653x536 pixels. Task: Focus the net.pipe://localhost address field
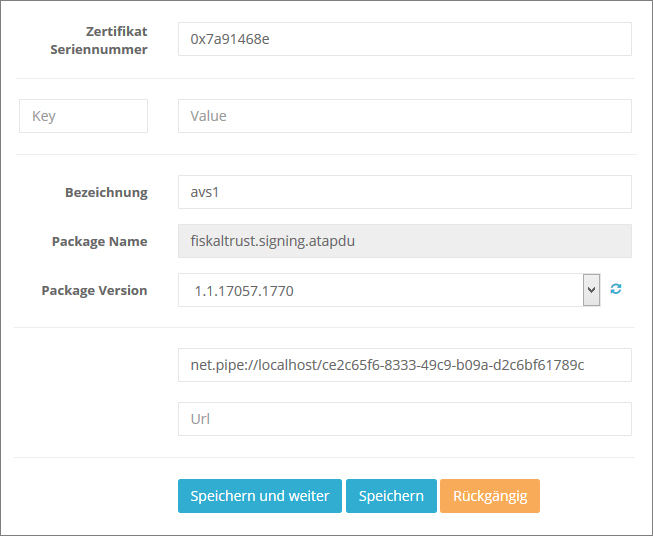(404, 365)
